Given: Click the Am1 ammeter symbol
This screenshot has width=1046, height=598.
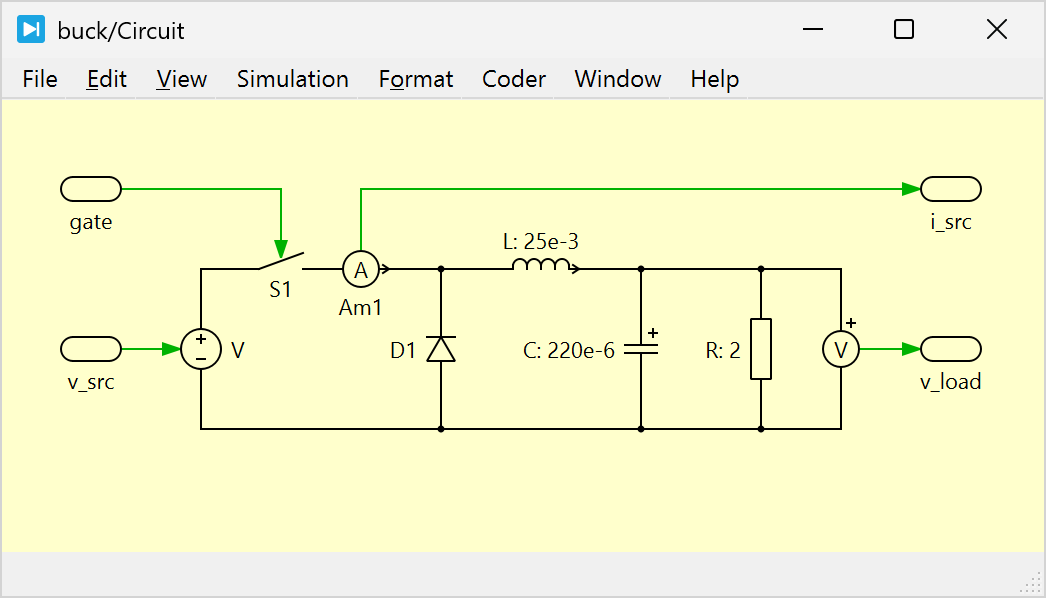Looking at the screenshot, I should pos(361,269).
